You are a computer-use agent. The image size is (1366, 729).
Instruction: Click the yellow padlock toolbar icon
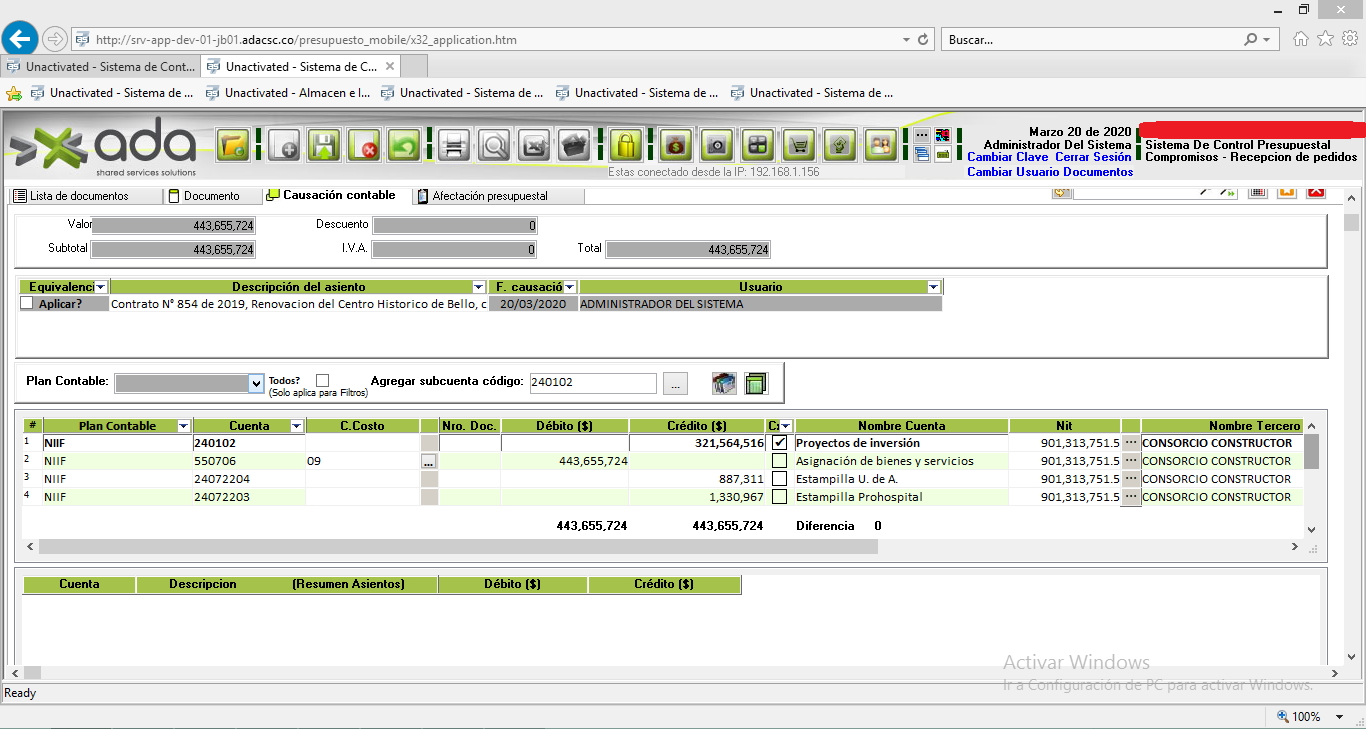(626, 146)
